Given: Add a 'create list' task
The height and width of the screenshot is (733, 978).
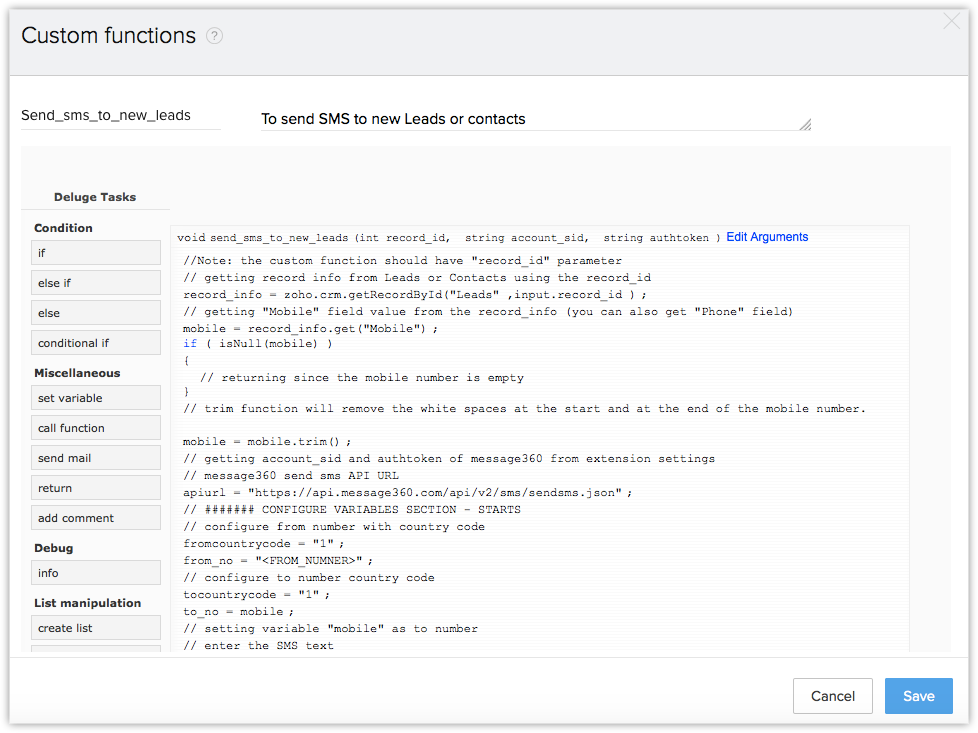Looking at the screenshot, I should [x=96, y=628].
